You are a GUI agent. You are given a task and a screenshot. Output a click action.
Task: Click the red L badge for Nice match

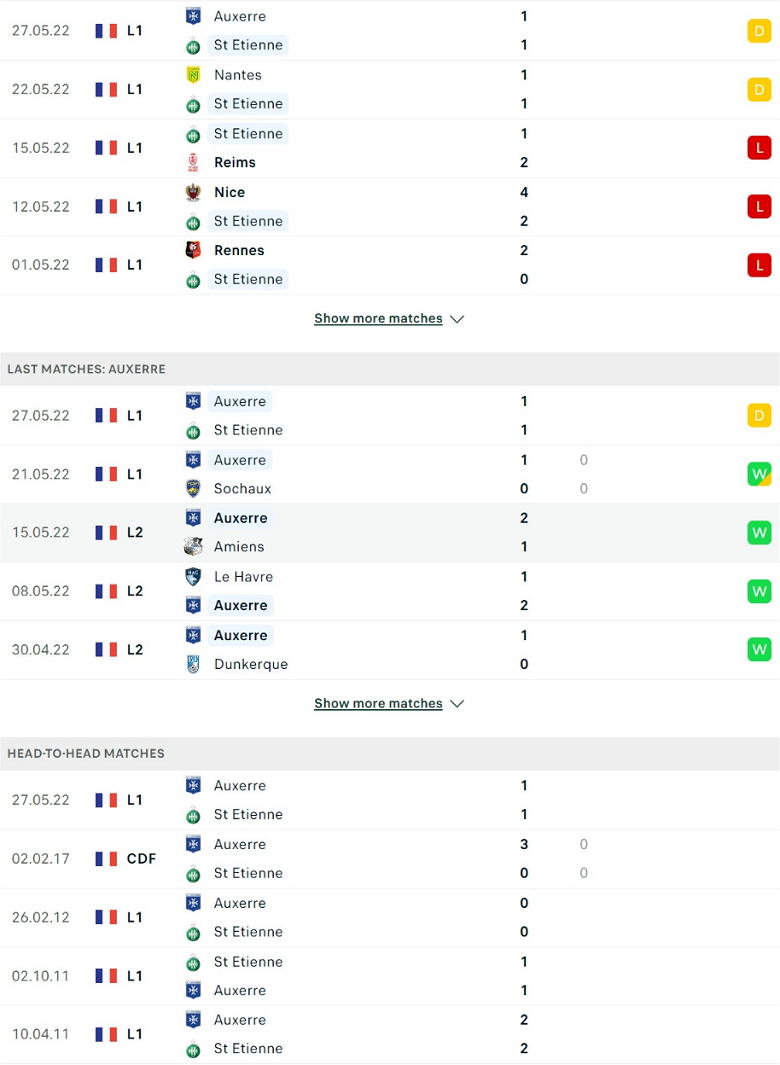pyautogui.click(x=759, y=206)
